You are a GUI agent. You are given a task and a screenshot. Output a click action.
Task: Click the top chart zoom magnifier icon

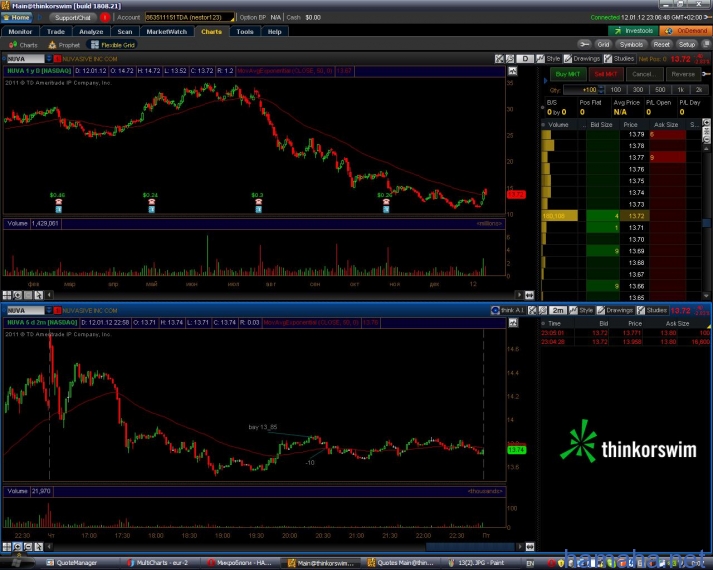[17, 295]
